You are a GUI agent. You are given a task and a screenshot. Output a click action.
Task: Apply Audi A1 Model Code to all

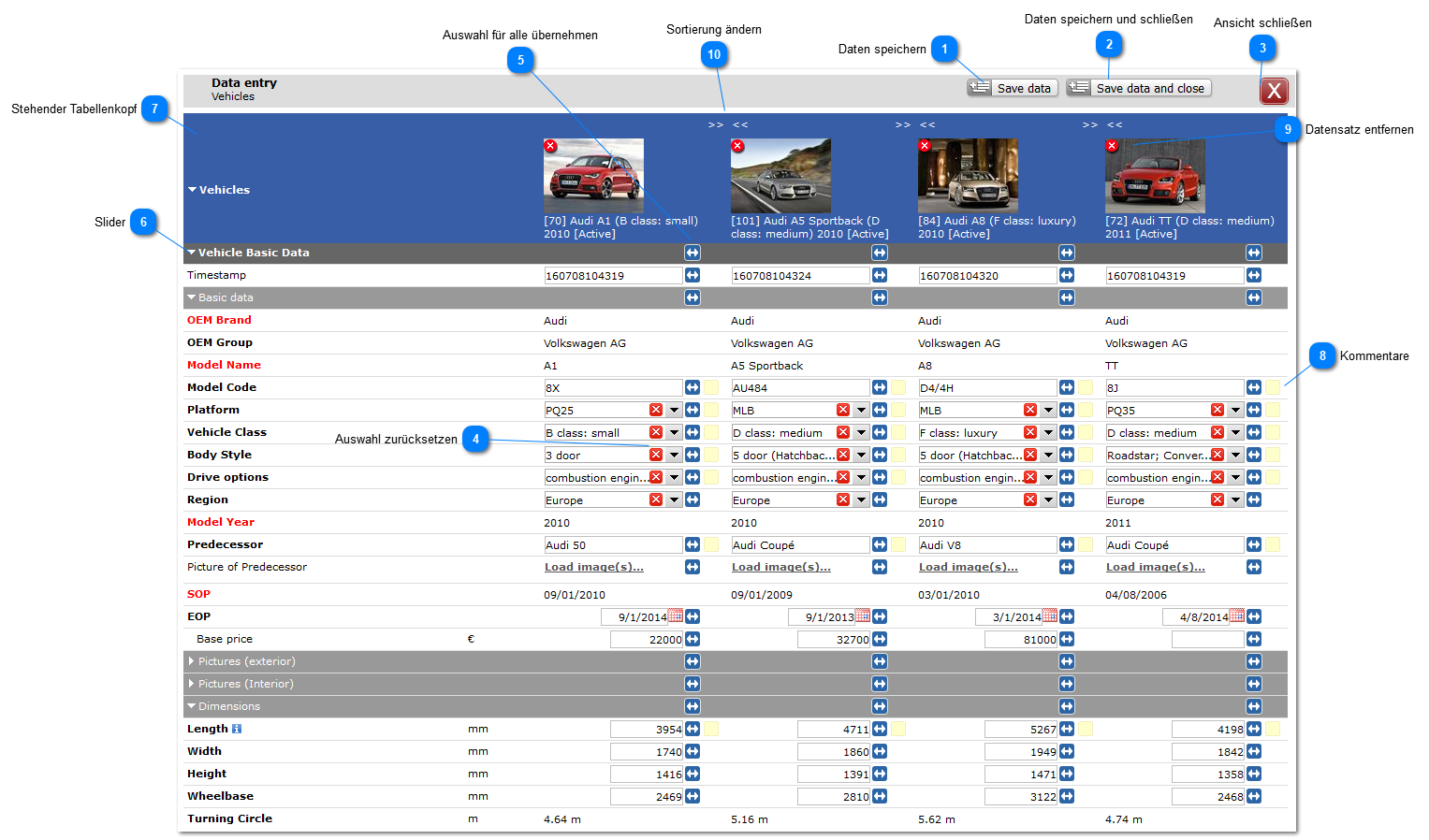pos(693,387)
